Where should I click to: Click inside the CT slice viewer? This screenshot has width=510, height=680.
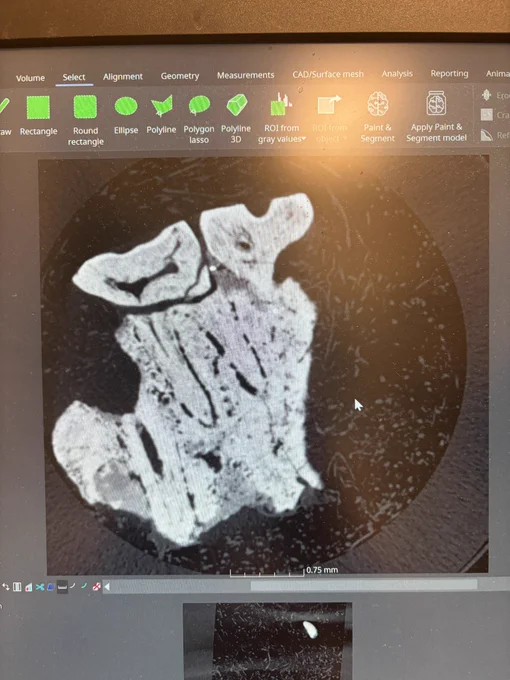click(264, 364)
